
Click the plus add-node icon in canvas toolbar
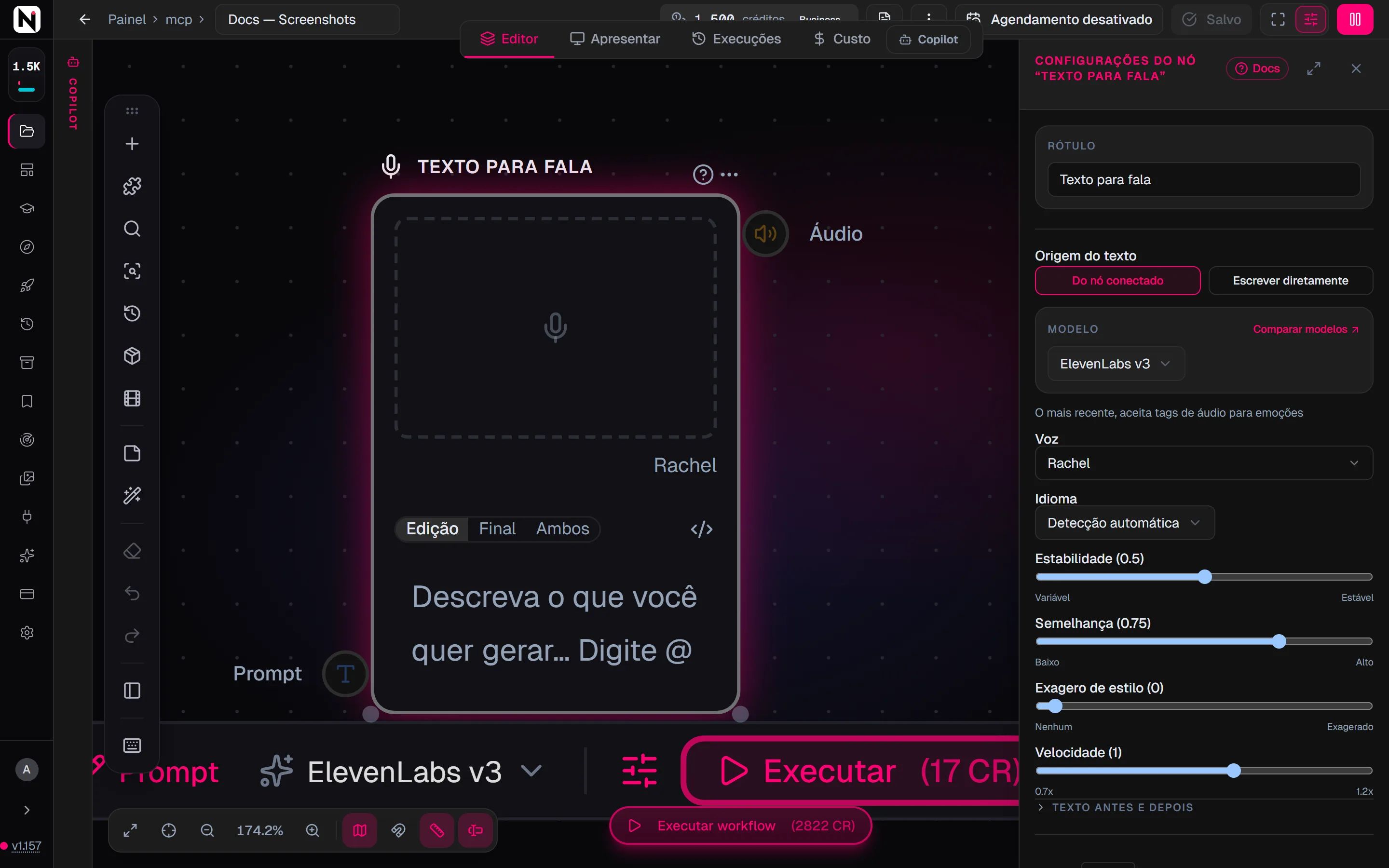pyautogui.click(x=132, y=144)
